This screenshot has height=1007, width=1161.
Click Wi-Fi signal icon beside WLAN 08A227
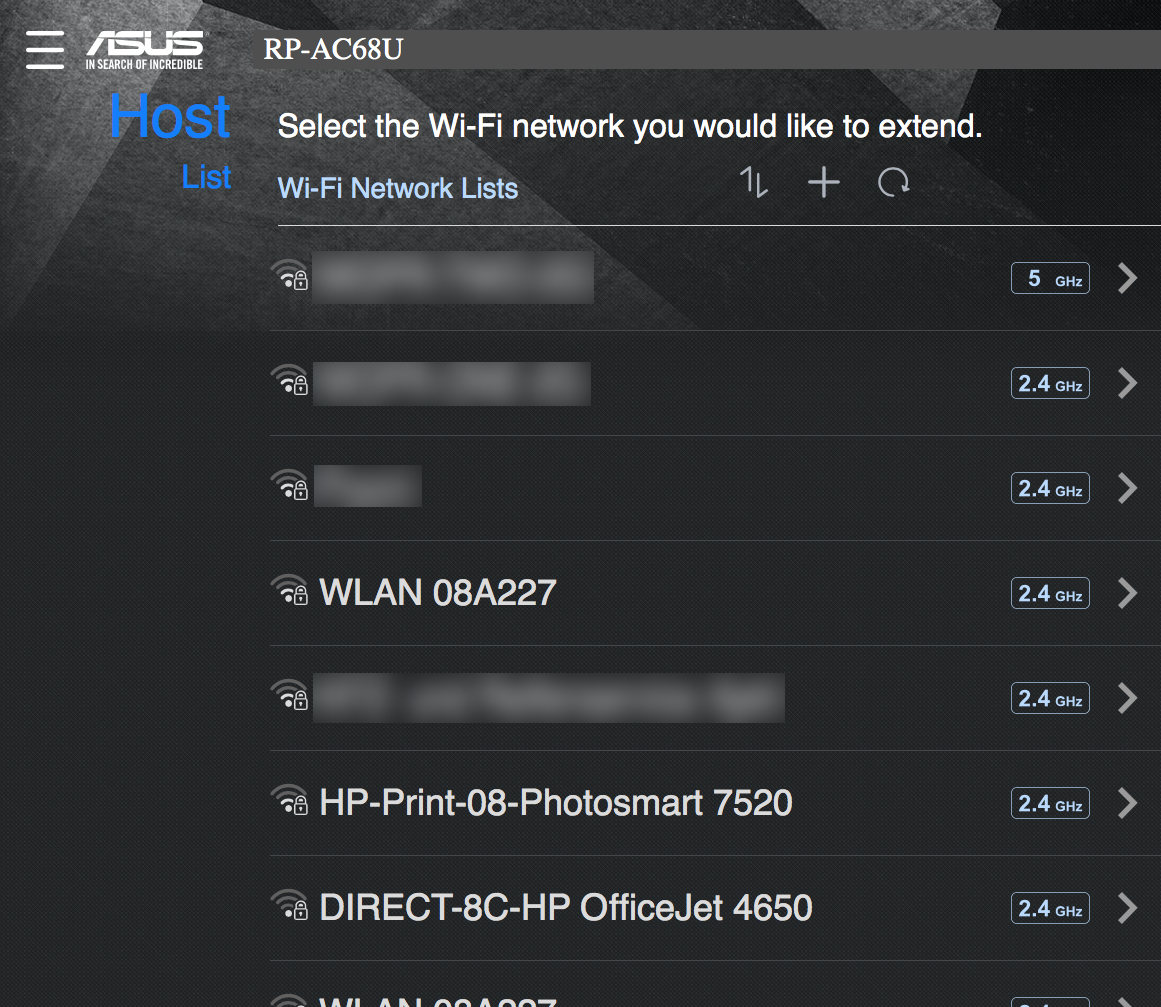(290, 592)
